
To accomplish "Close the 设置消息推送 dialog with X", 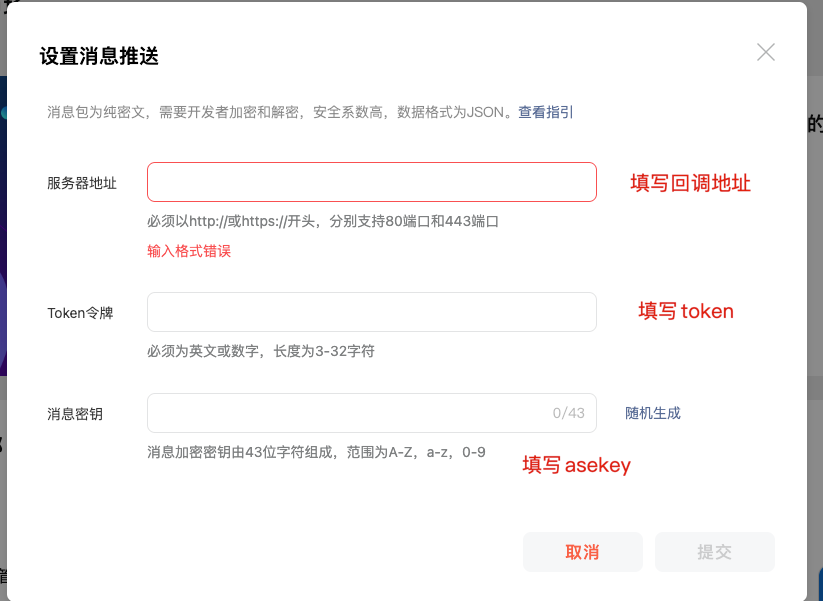I will [x=766, y=52].
